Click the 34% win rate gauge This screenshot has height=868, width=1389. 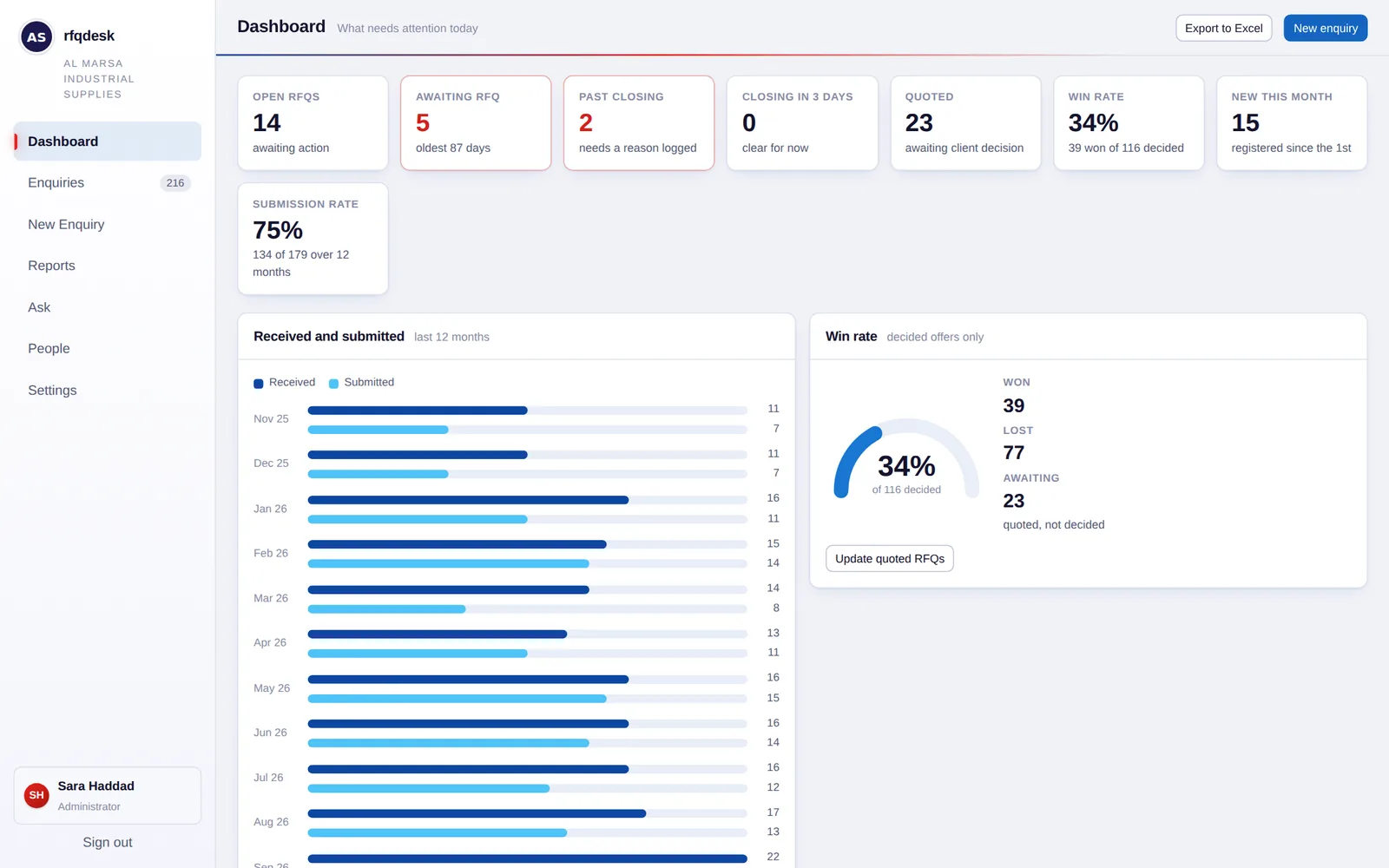pyautogui.click(x=906, y=460)
